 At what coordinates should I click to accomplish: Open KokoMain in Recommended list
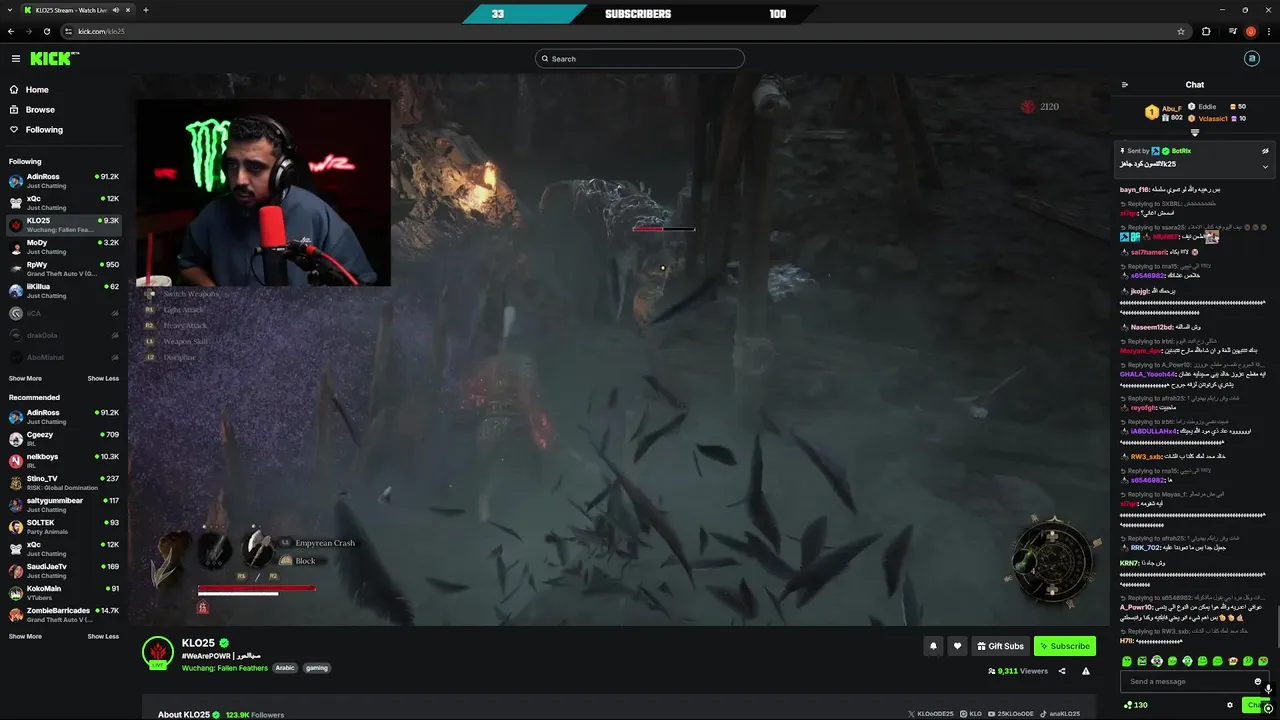click(64, 593)
